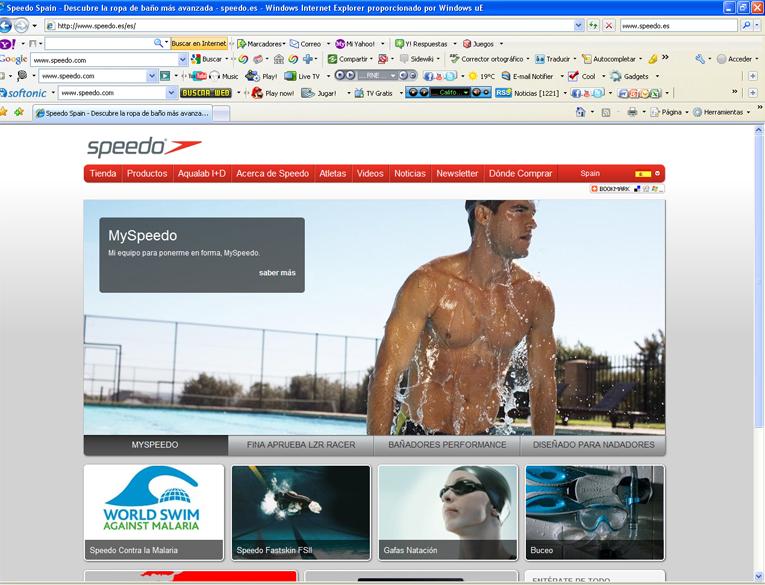
Task: Expand the Marcadores dropdown arrow
Action: (283, 44)
